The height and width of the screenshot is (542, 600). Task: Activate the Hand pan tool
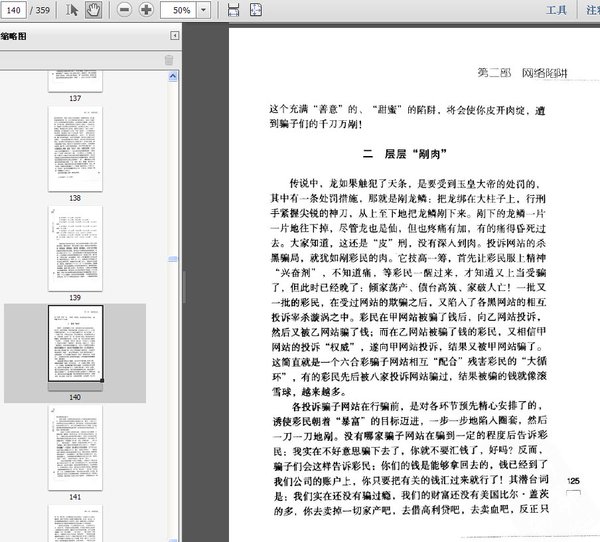(x=93, y=10)
